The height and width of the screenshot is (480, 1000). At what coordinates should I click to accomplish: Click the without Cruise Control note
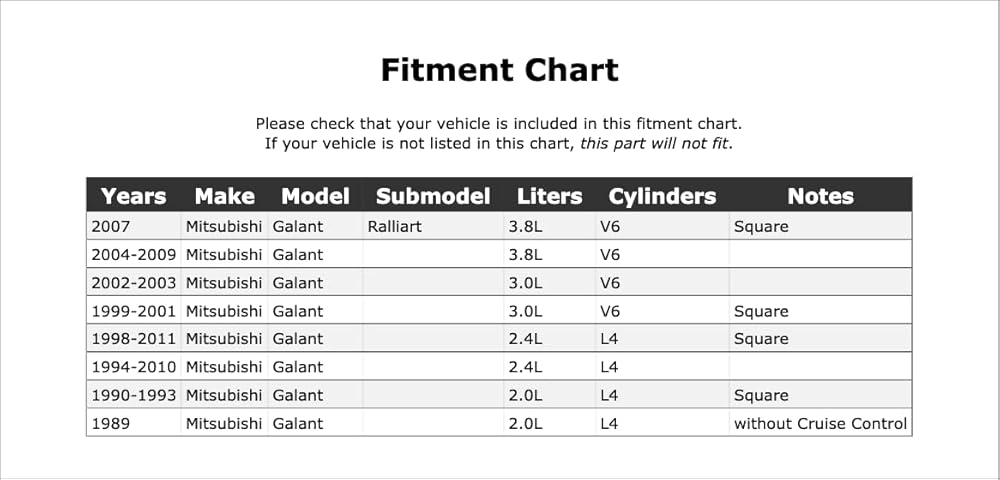820,423
